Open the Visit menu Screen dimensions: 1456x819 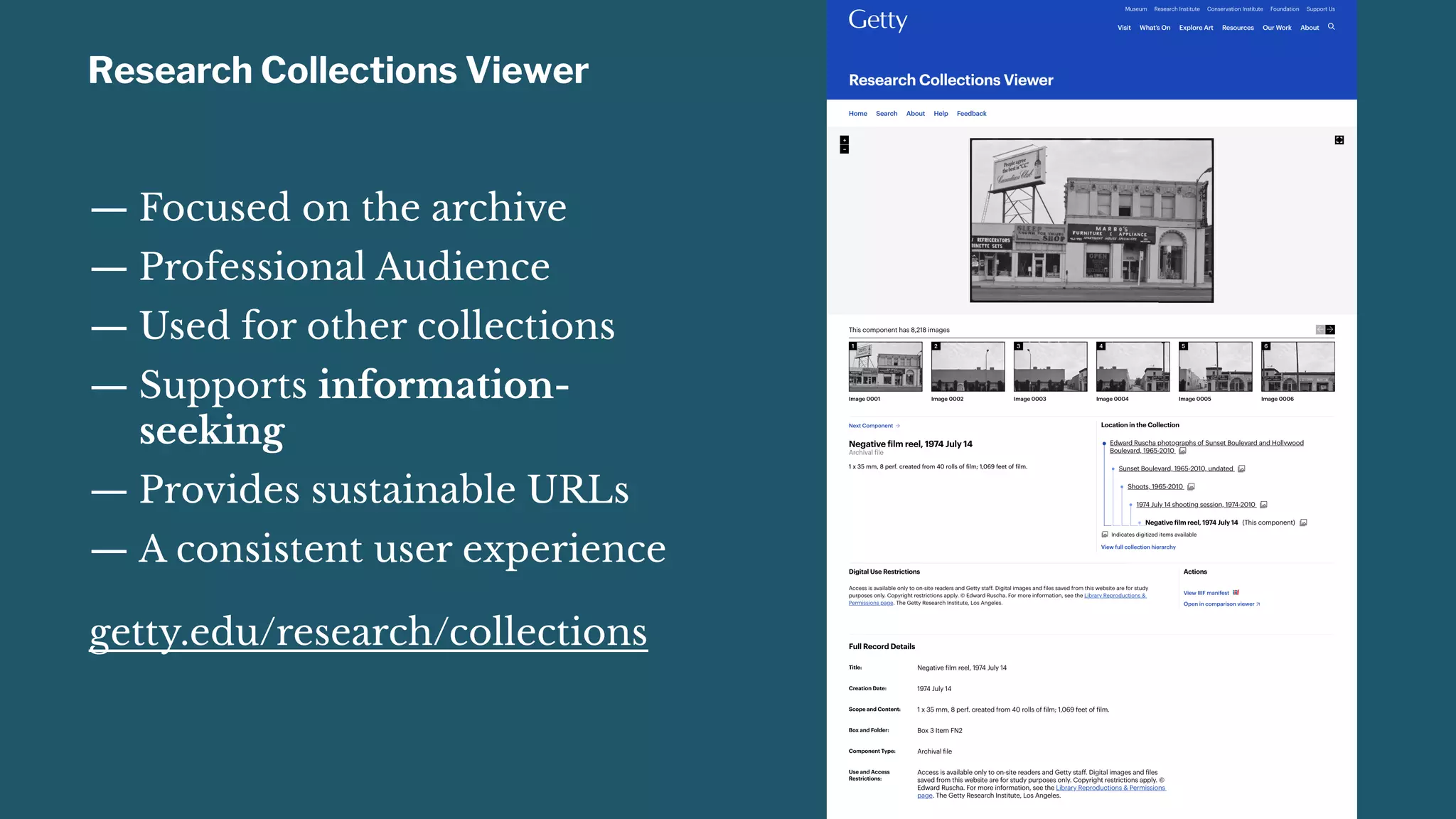[1124, 28]
